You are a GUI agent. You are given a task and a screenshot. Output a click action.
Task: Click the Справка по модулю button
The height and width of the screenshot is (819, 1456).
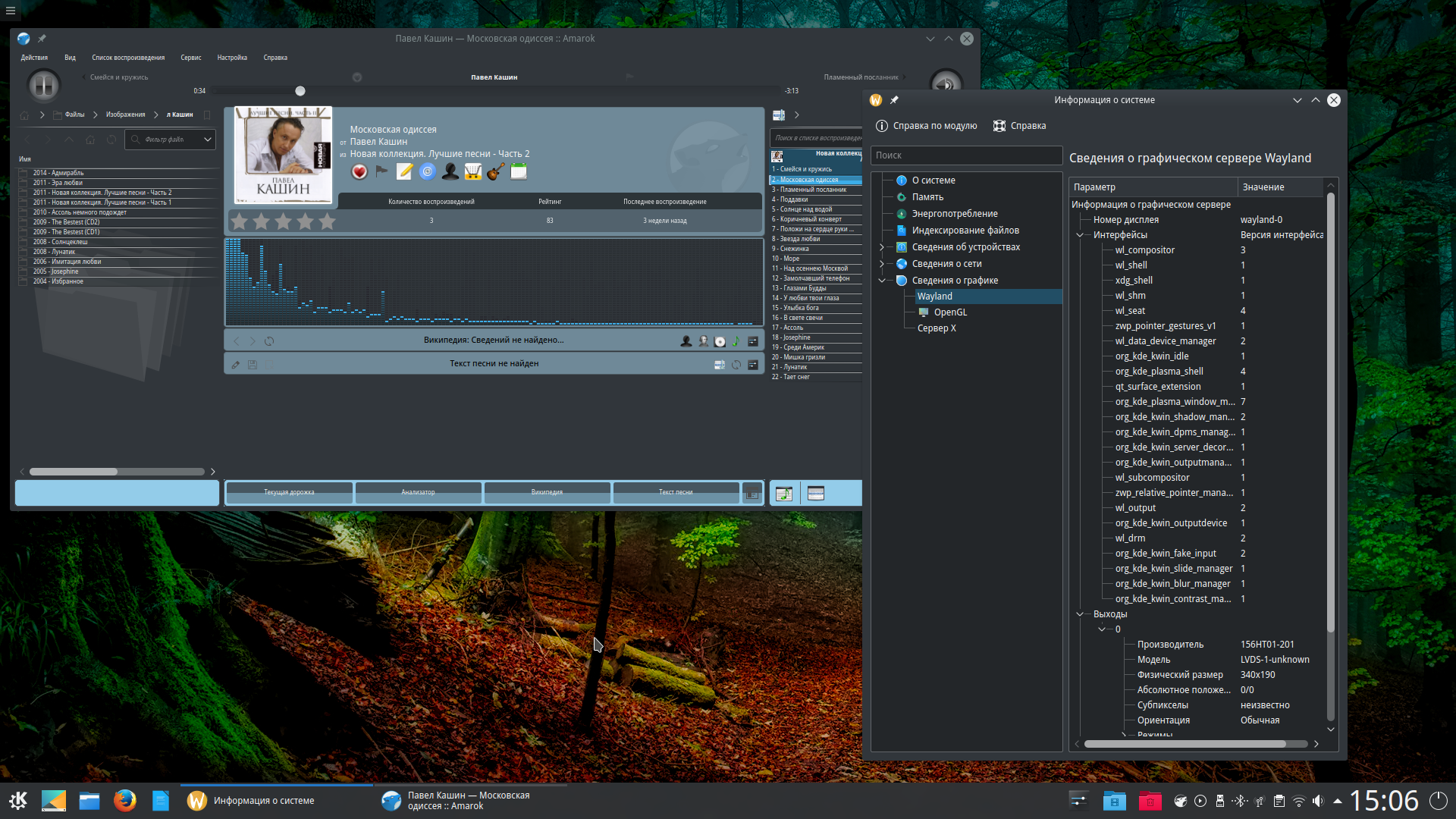tap(926, 126)
